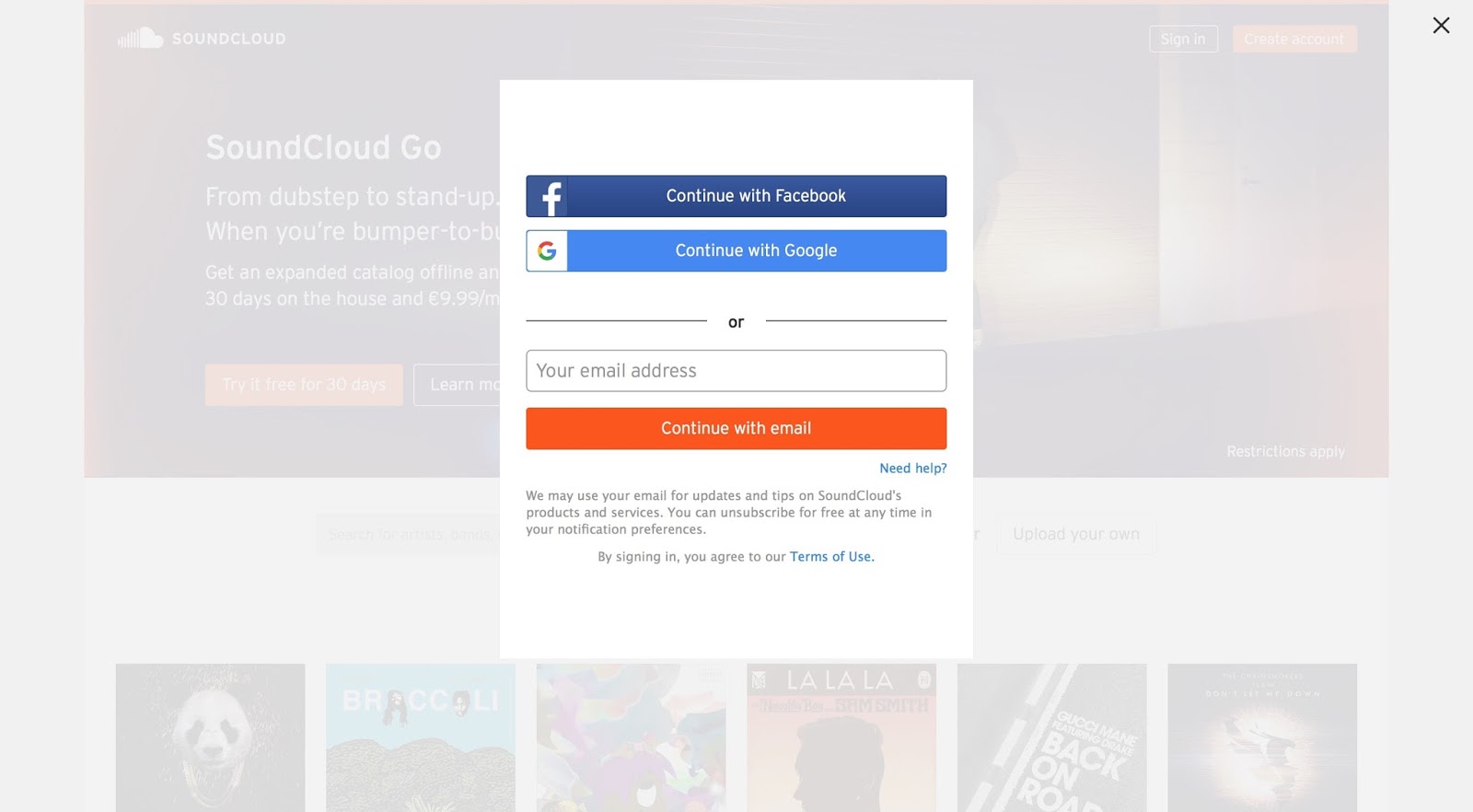Click Upload your own
The width and height of the screenshot is (1473, 812).
pos(1076,534)
